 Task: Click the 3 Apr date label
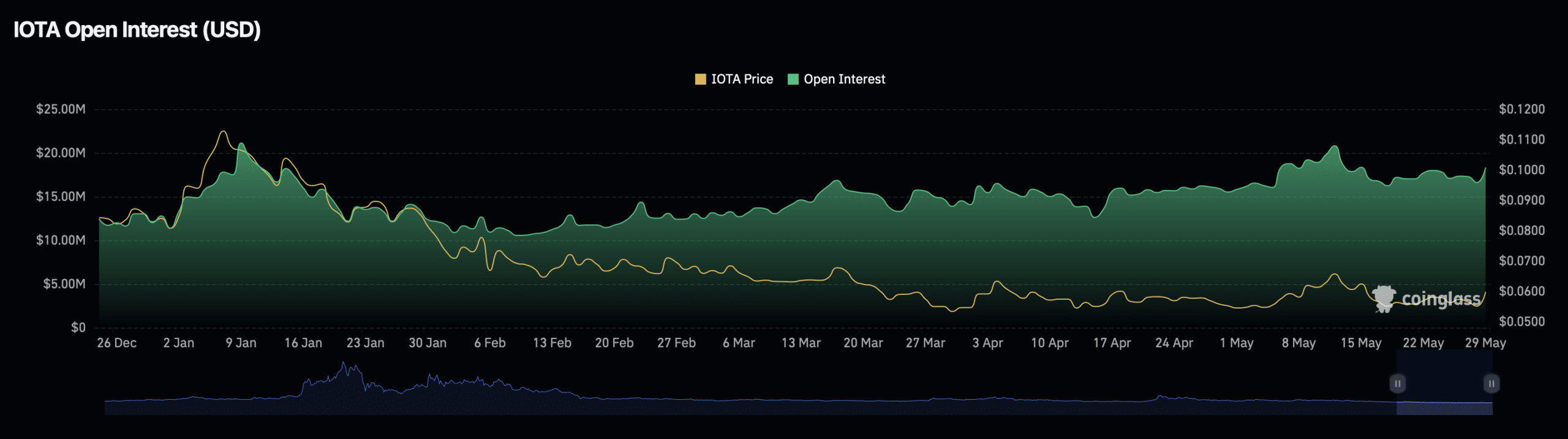click(x=987, y=343)
